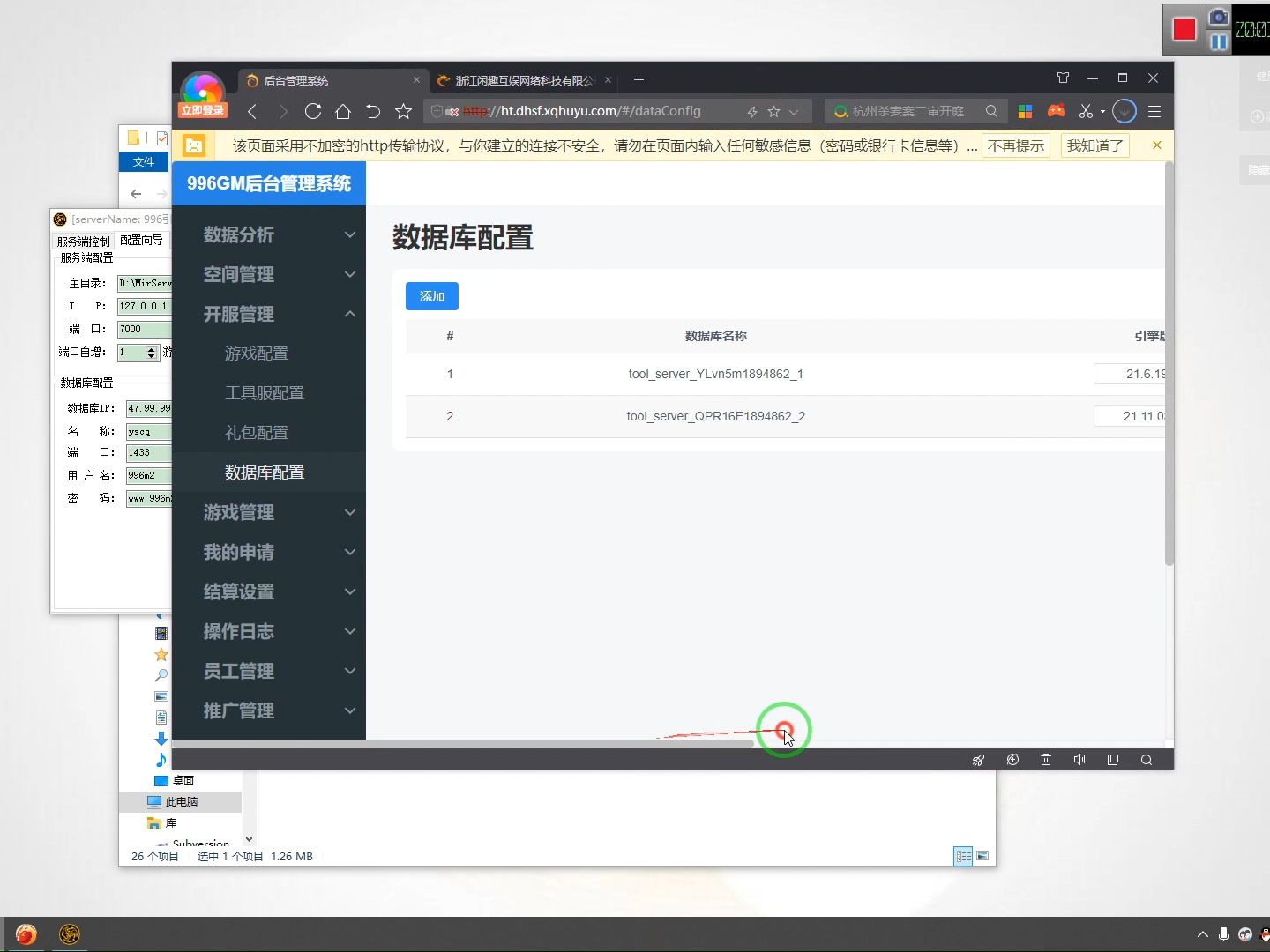The width and height of the screenshot is (1270, 952).
Task: Open 游戏配置 submenu item
Action: tap(269, 353)
